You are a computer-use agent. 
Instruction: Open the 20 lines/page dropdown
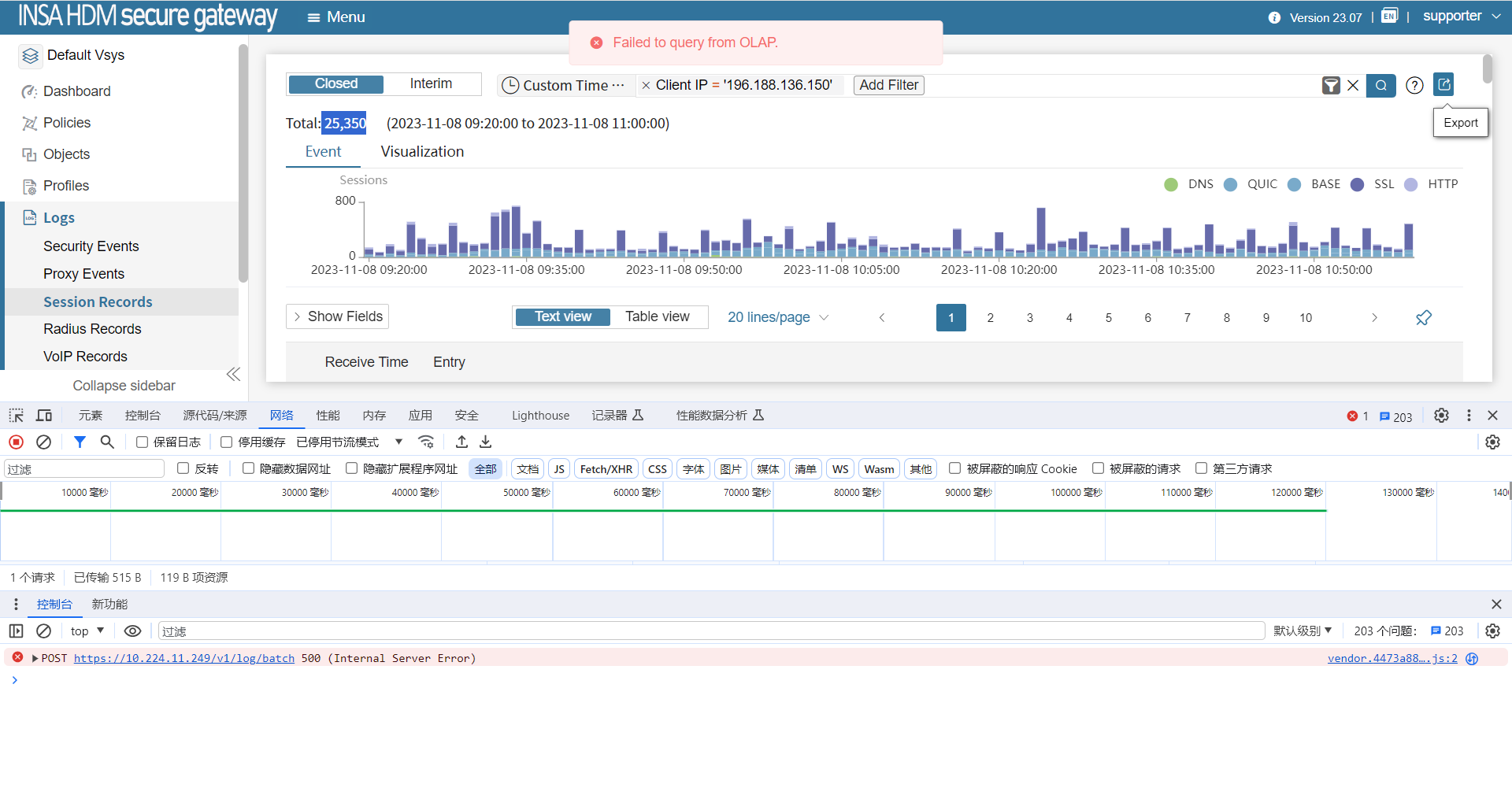tap(777, 317)
